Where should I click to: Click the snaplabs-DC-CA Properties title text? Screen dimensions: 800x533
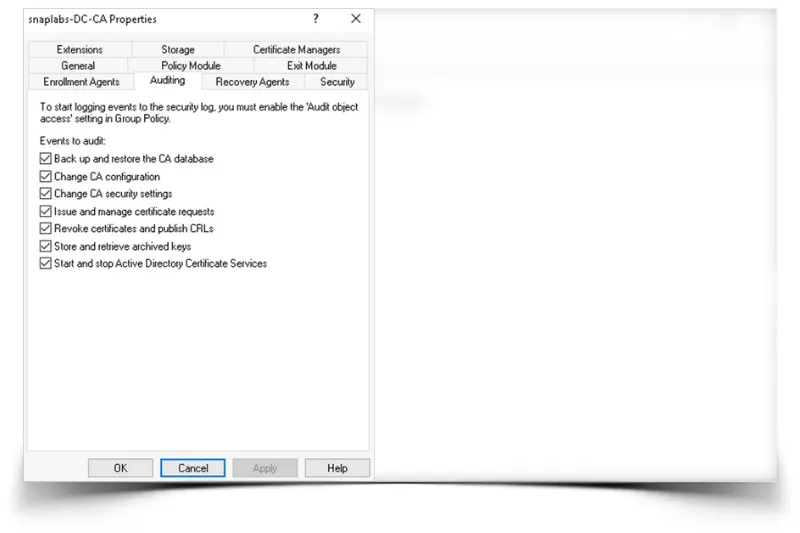click(92, 19)
